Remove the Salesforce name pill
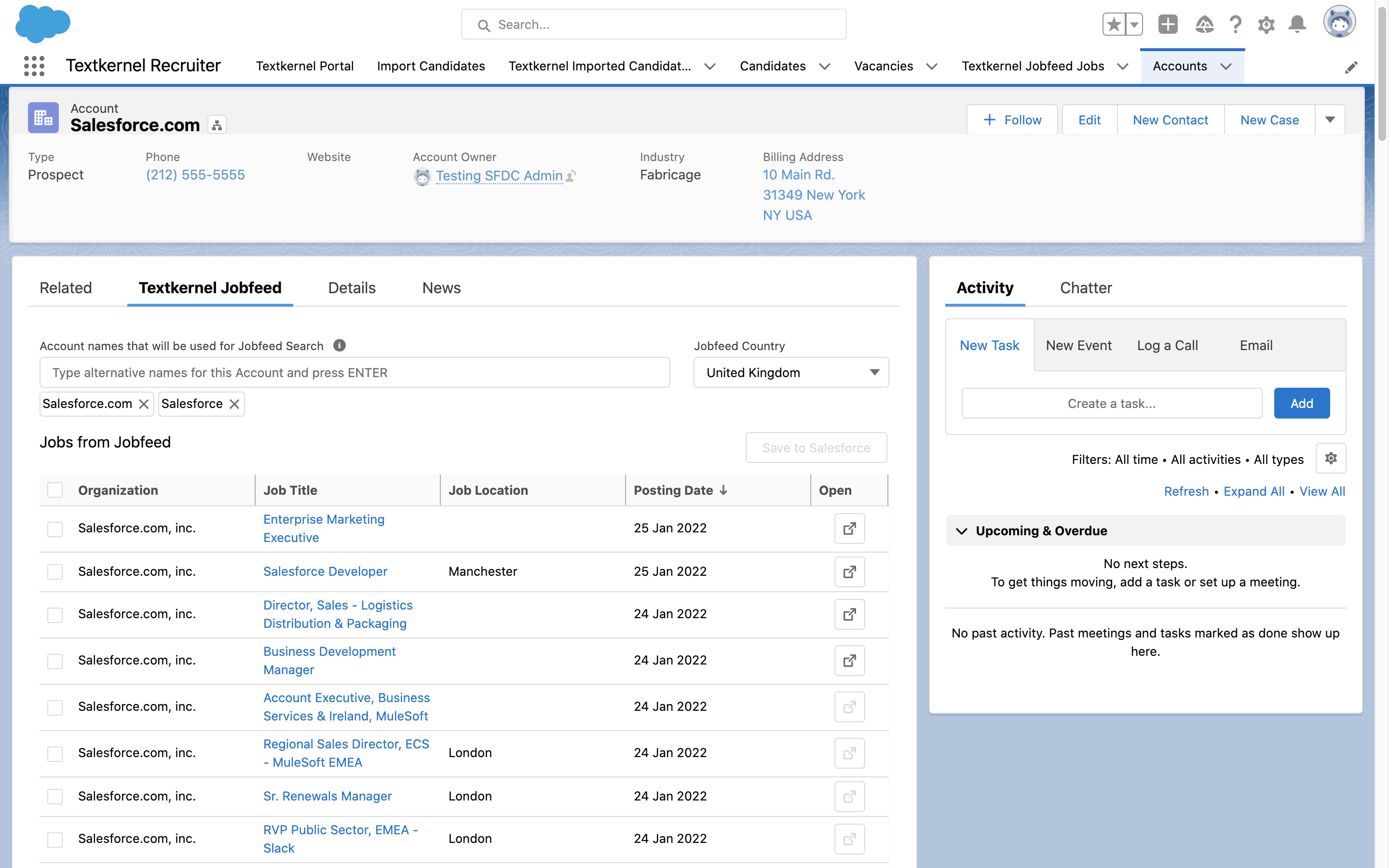The height and width of the screenshot is (868, 1389). click(x=234, y=404)
